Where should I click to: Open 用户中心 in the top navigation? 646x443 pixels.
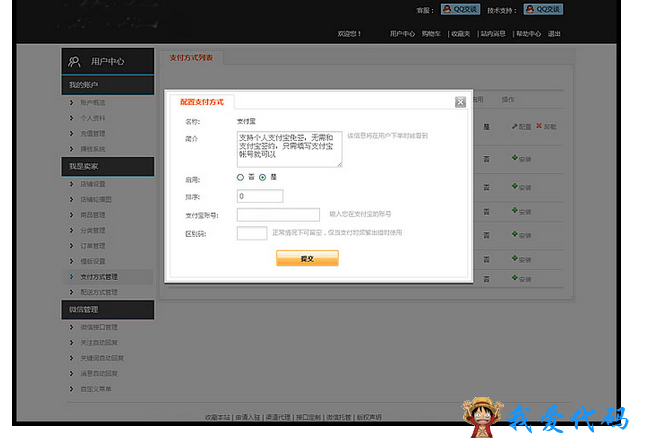point(402,34)
